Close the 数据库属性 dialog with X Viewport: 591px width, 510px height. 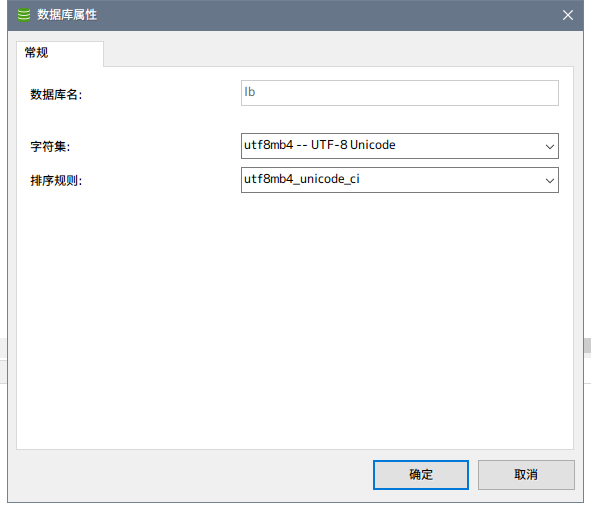568,15
